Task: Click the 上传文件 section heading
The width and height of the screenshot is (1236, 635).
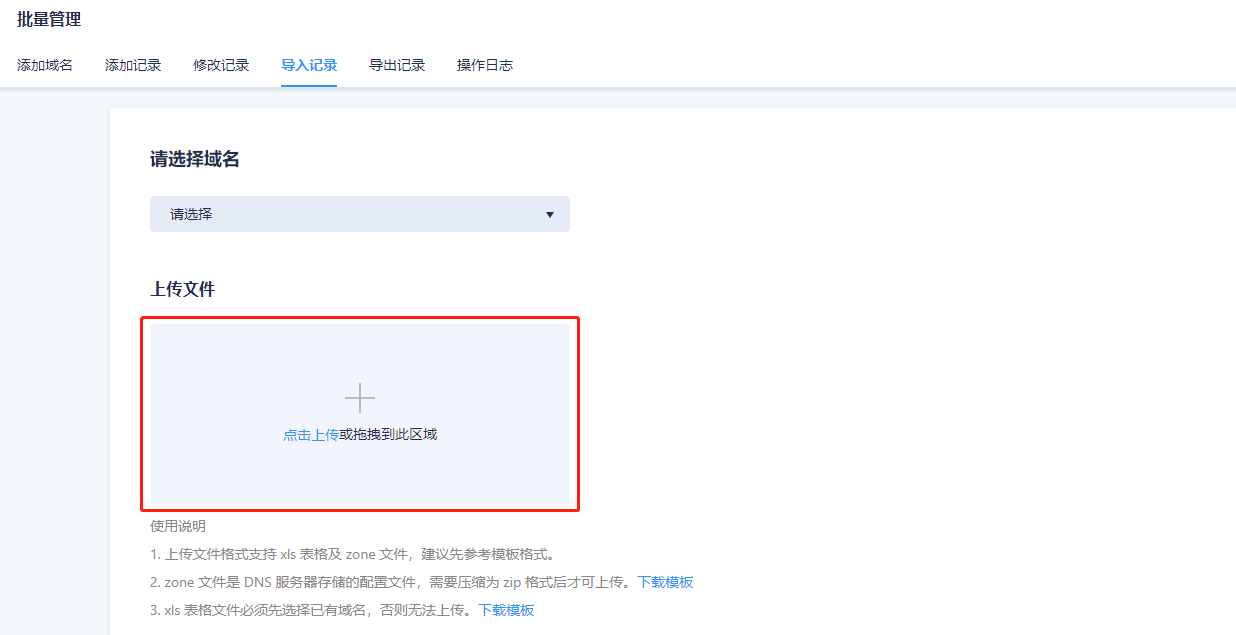Action: [183, 289]
